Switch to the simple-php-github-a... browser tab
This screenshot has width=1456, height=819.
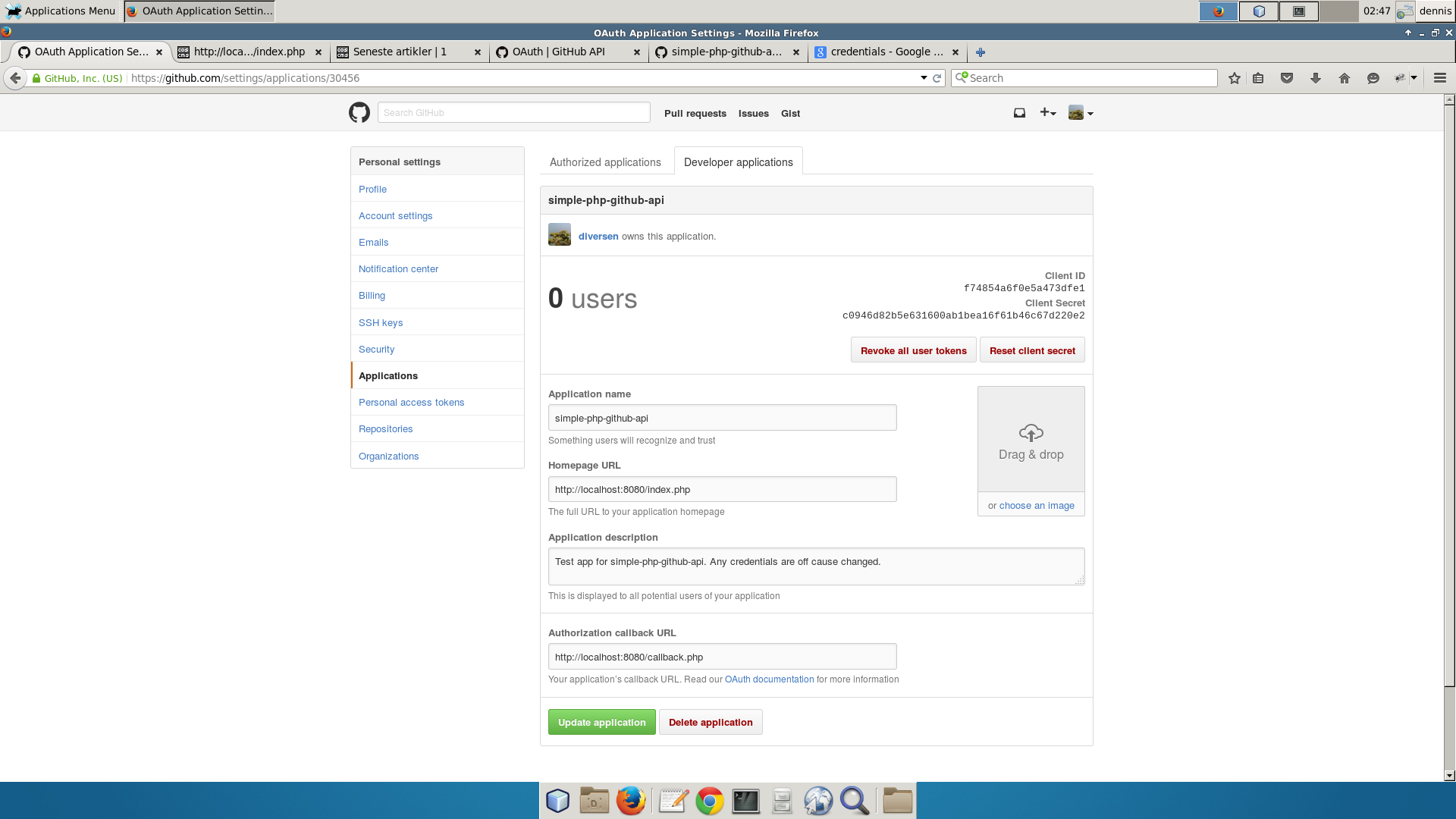[x=727, y=52]
